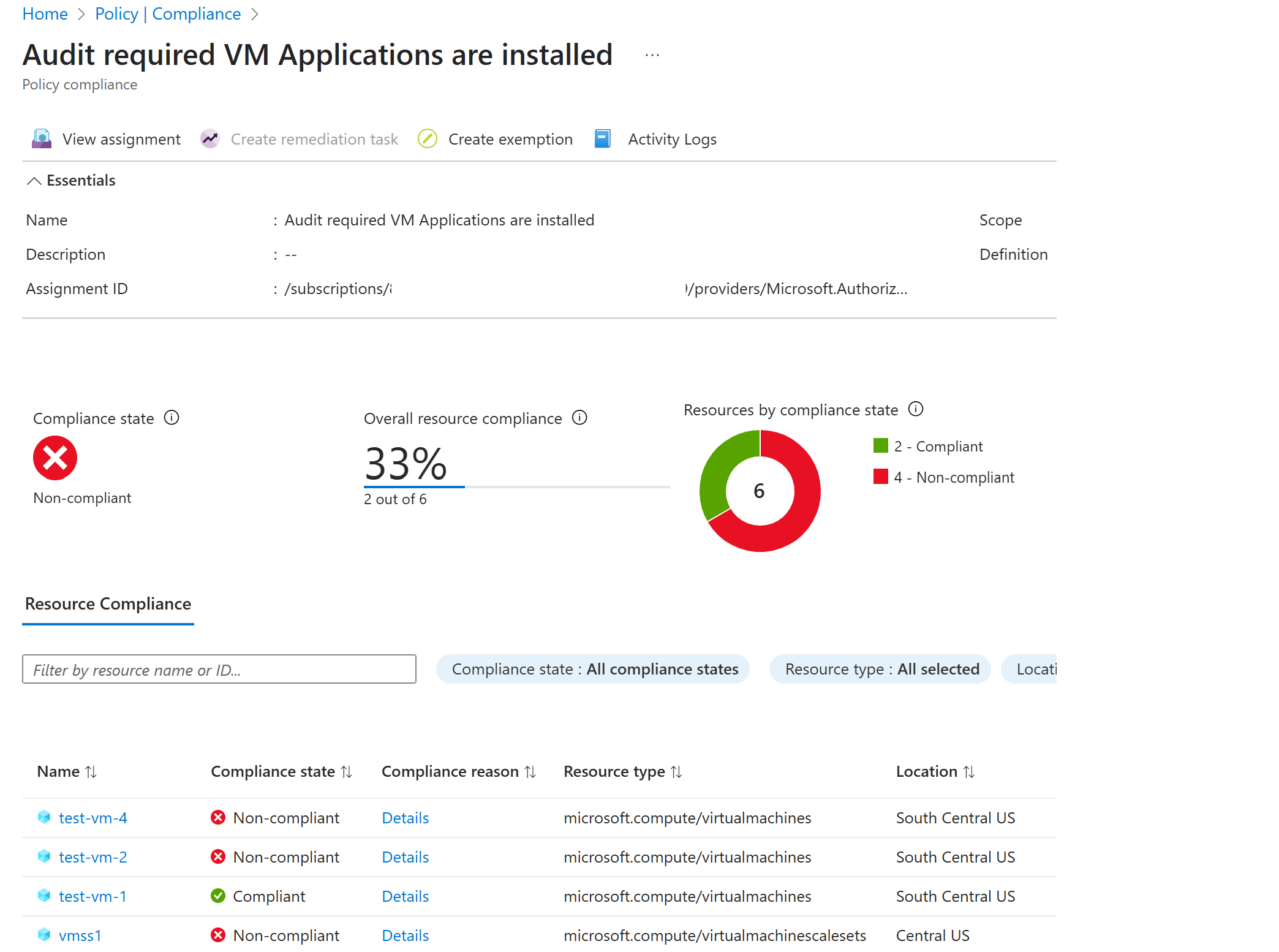Navigate to Home via breadcrumb
Image resolution: width=1279 pixels, height=952 pixels.
45,13
